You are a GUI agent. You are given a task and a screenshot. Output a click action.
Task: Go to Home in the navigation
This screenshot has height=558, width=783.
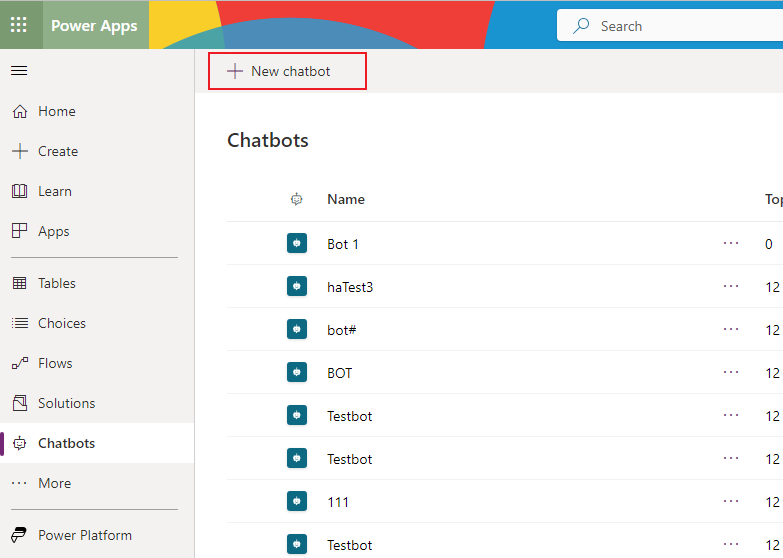click(97, 111)
